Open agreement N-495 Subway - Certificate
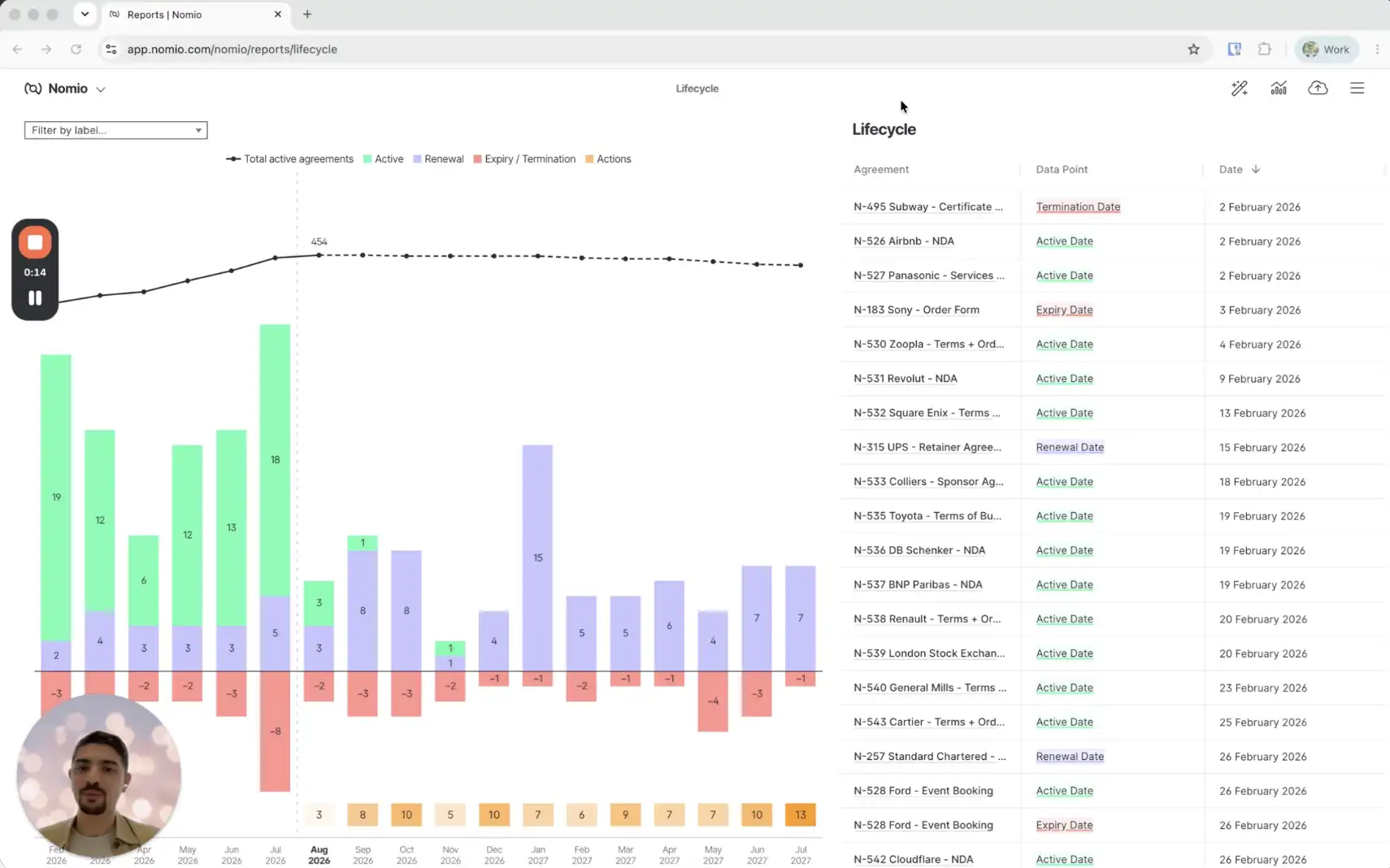The width and height of the screenshot is (1390, 868). coord(928,207)
